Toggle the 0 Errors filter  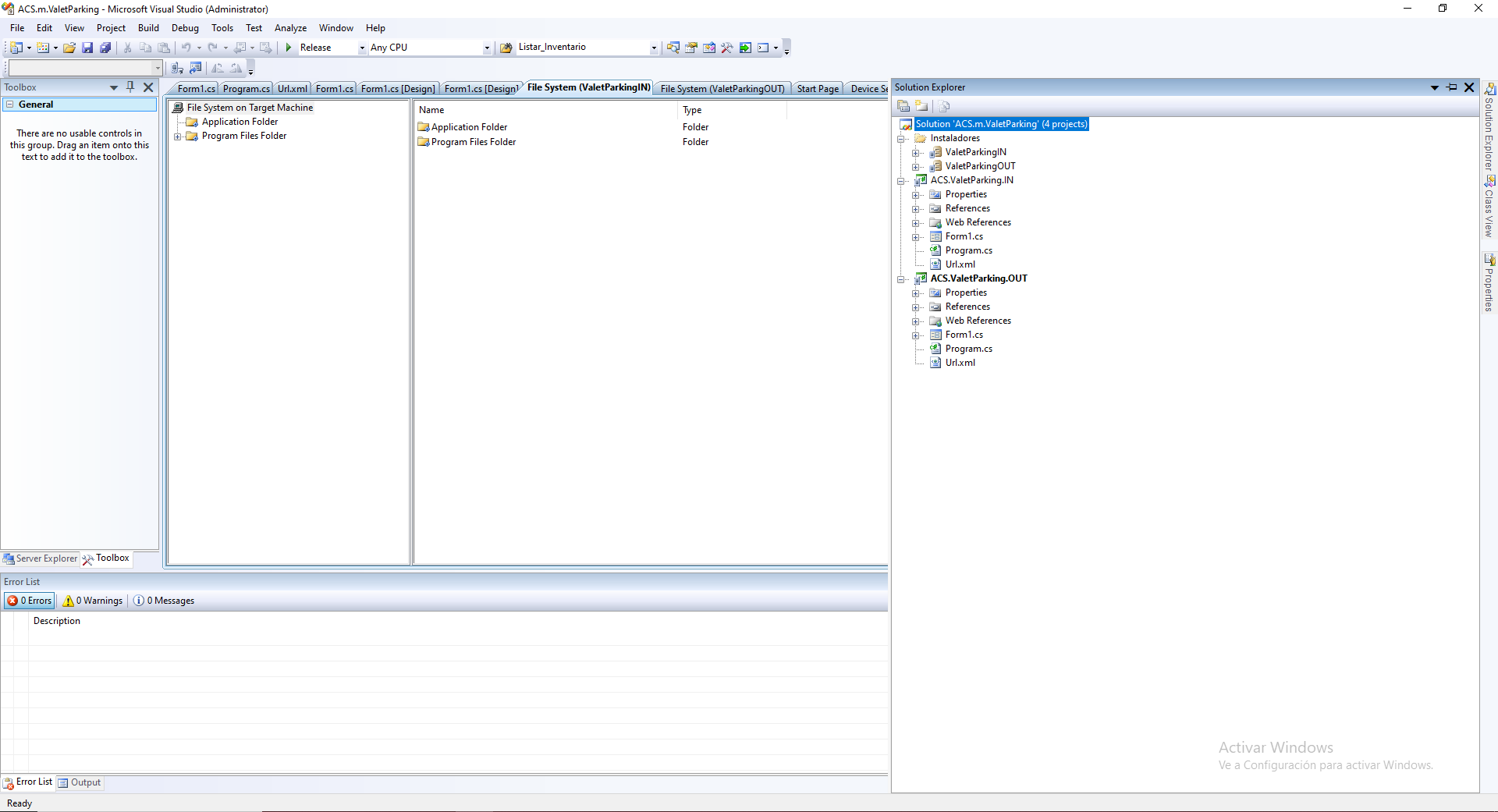(30, 601)
